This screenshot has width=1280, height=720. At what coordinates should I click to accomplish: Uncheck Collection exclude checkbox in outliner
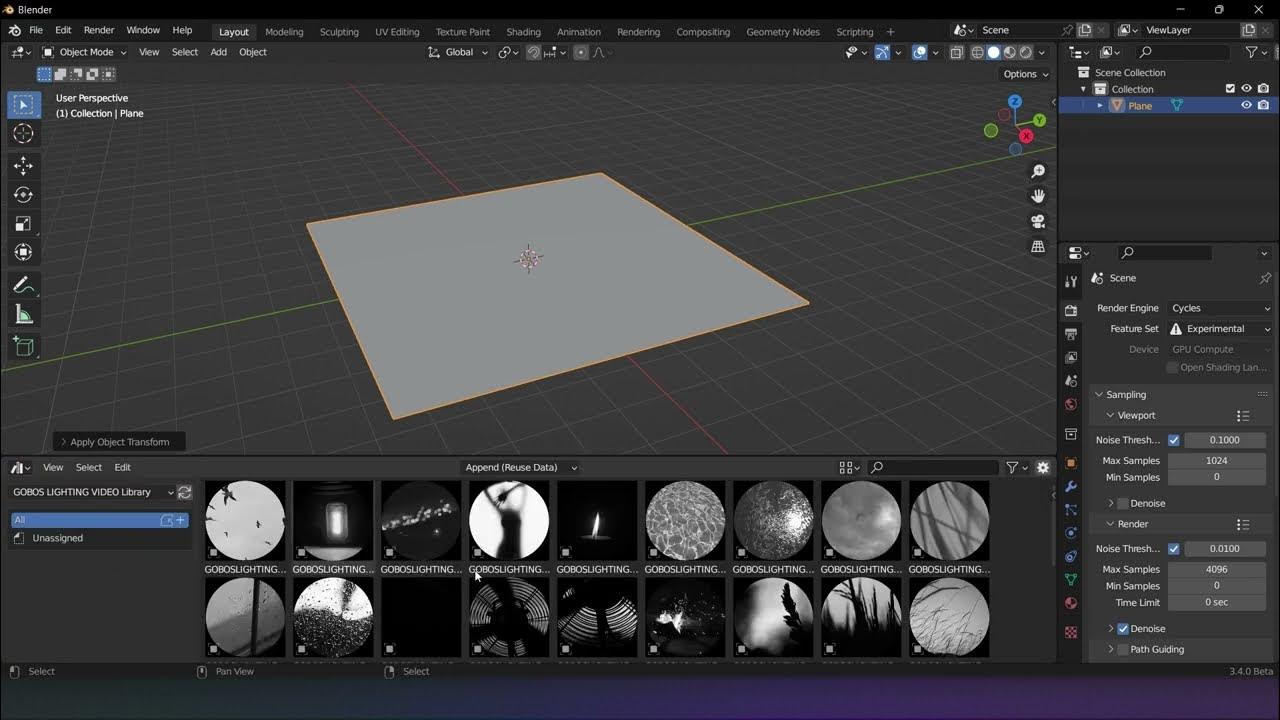point(1230,89)
